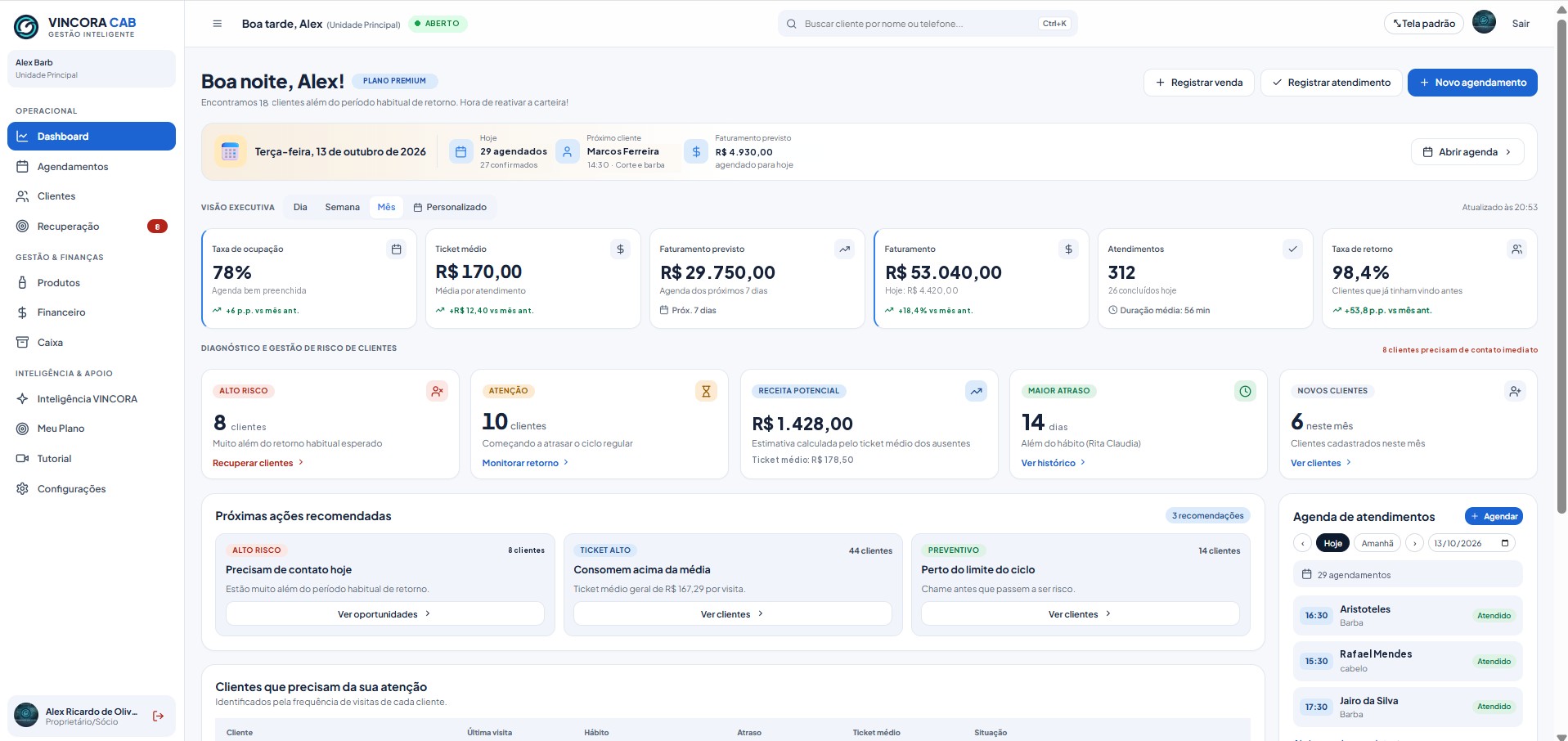Screen dimensions: 1568x741
Task: Click Abrir agenda button
Action: click(1467, 152)
